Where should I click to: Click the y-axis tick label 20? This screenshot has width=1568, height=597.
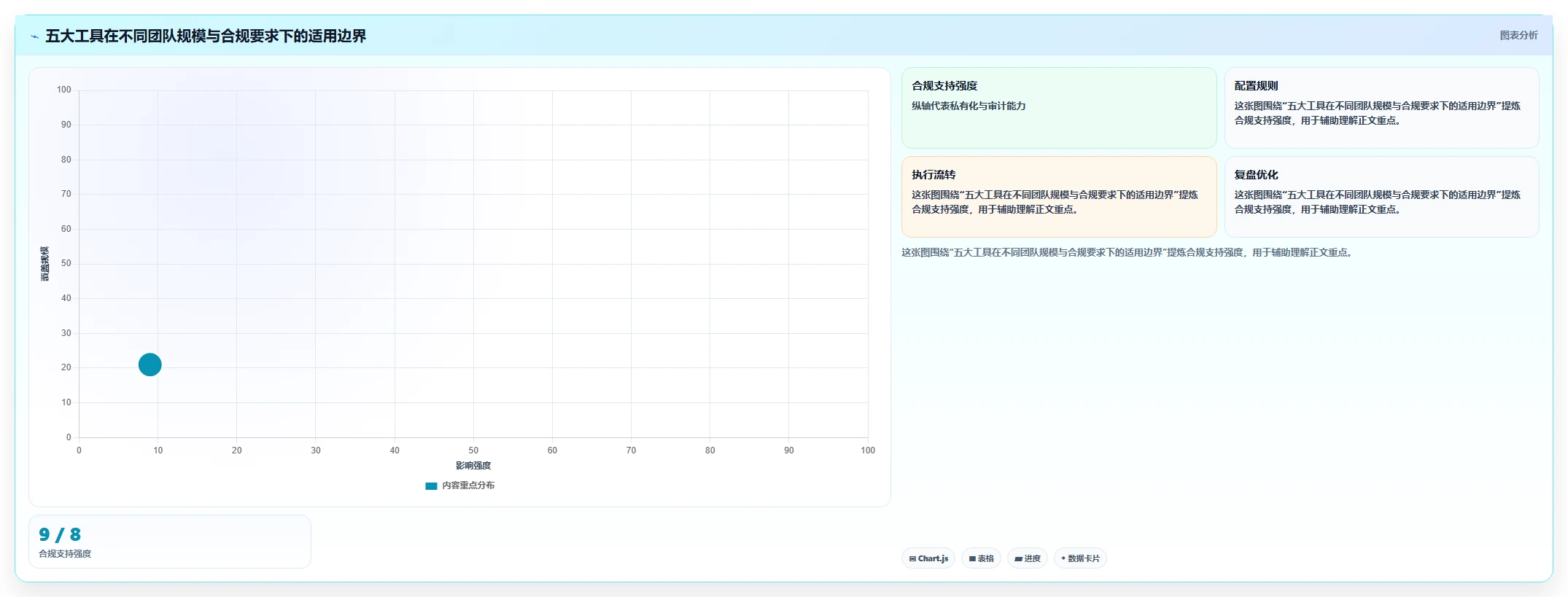pos(66,367)
